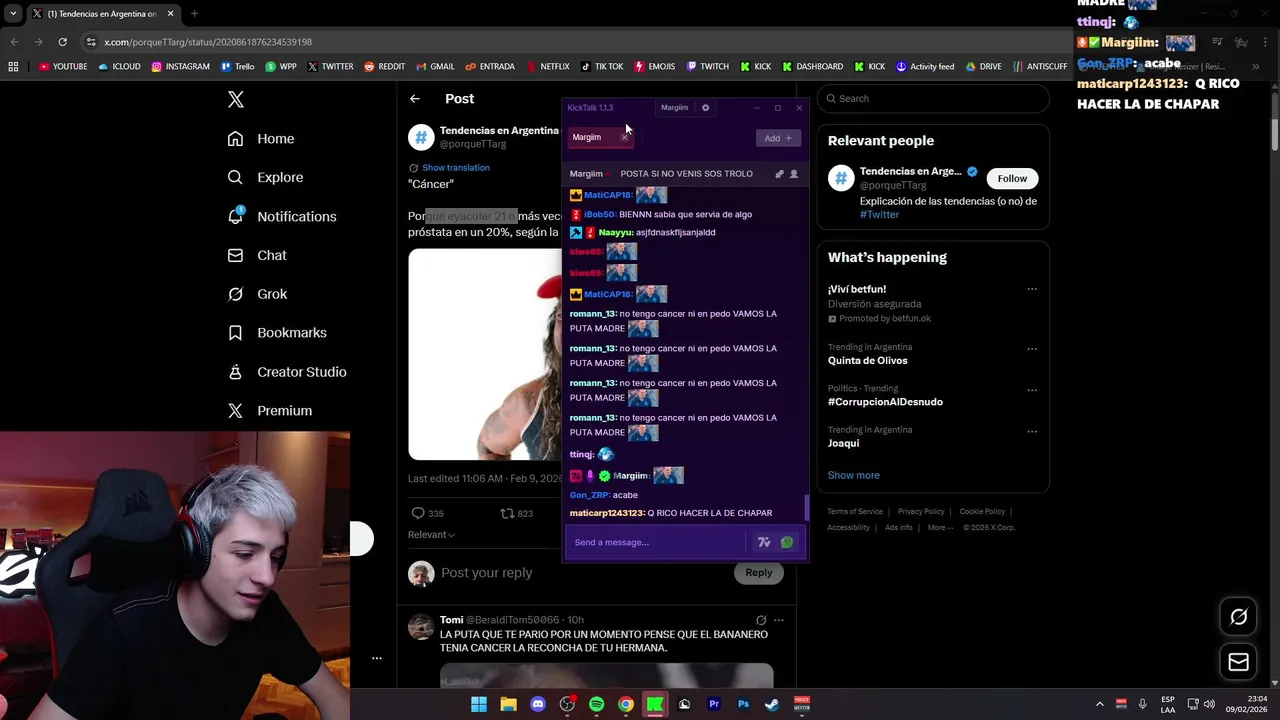
Task: Reload the browser page
Action: (x=62, y=42)
